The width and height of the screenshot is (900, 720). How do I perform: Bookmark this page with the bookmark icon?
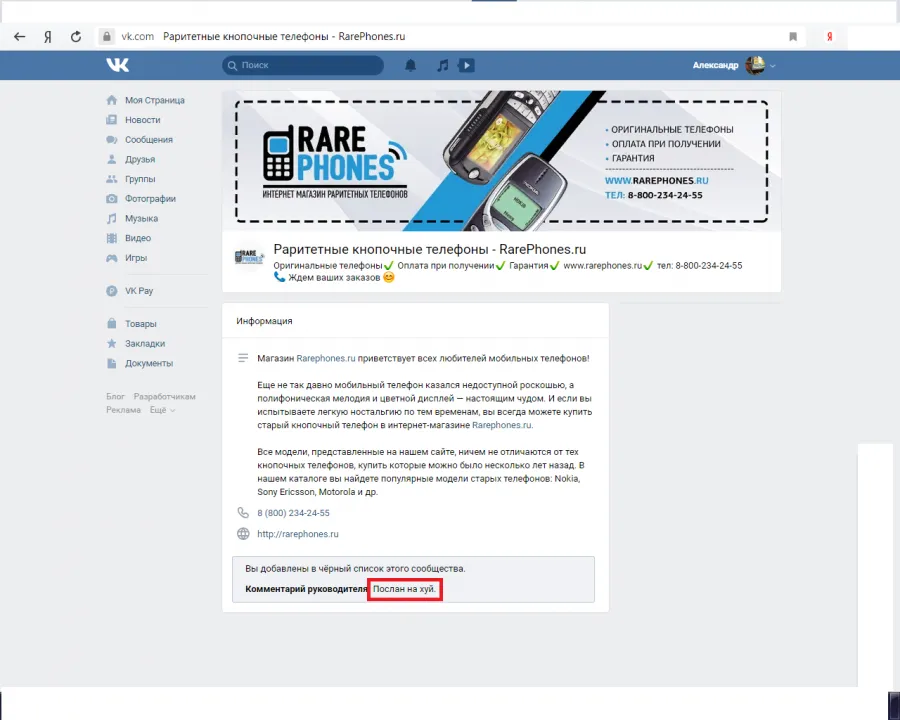(793, 37)
